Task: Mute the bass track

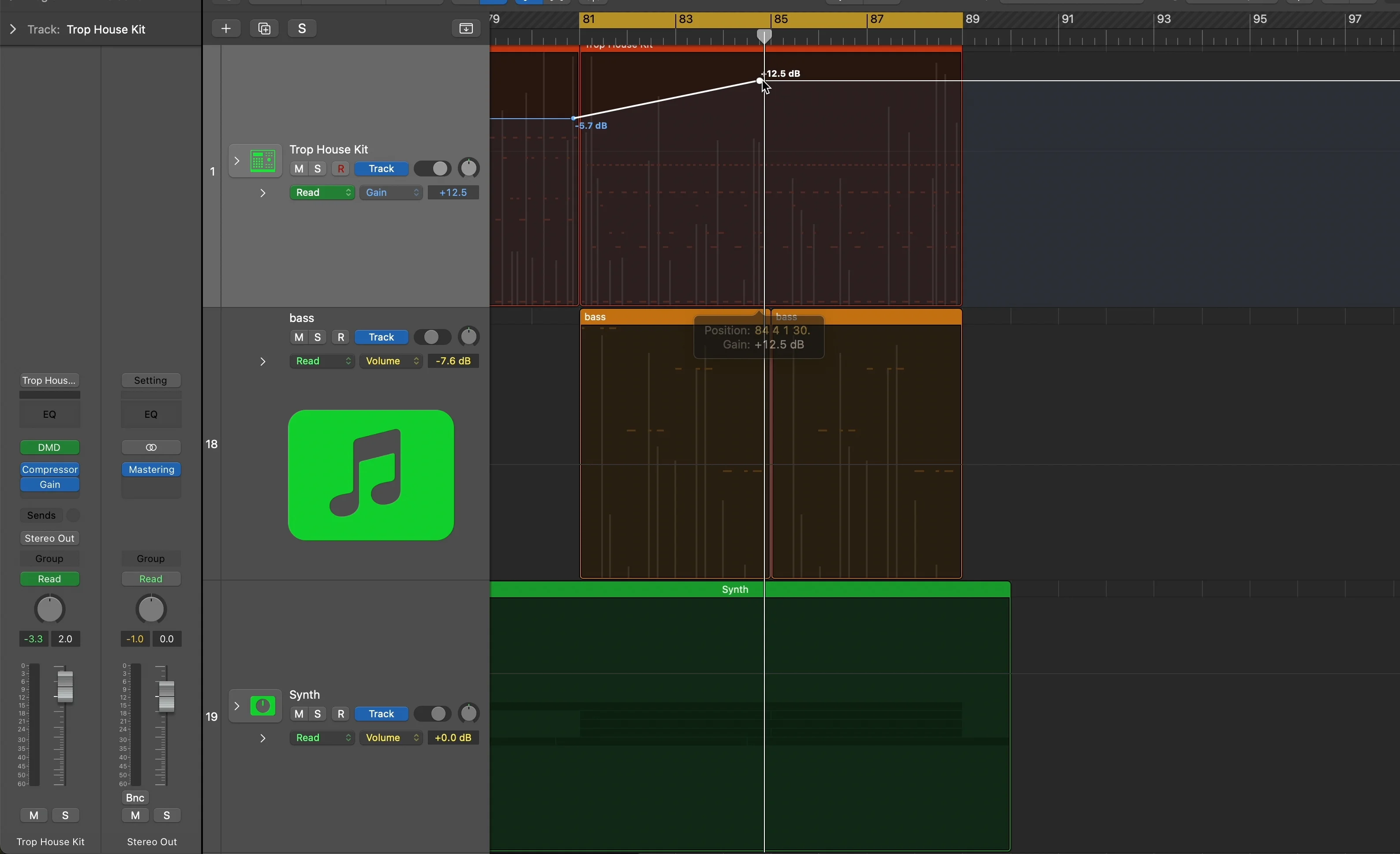Action: (x=299, y=337)
